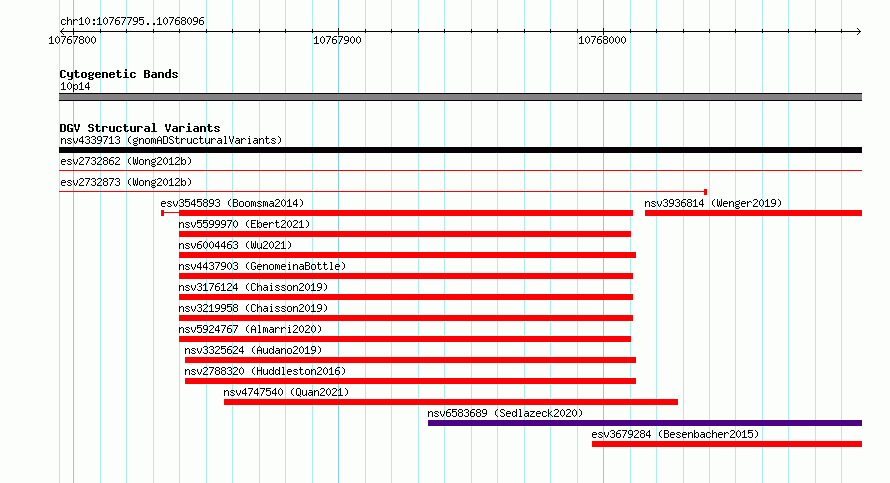Image resolution: width=890 pixels, height=483 pixels.
Task: Select the purple nsv6583689 variant bar
Action: pos(645,423)
